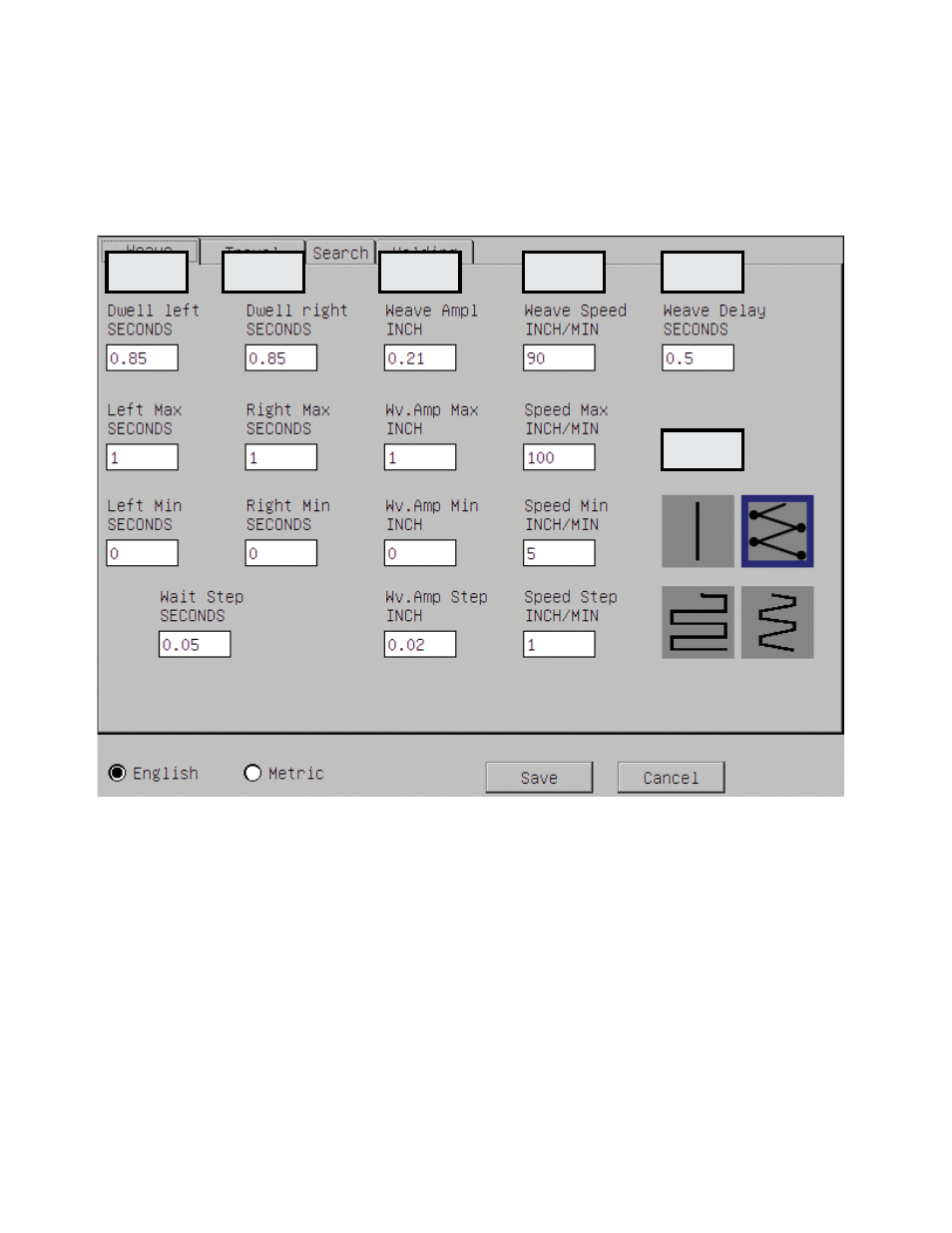This screenshot has width=952, height=1233.
Task: Click the Speed Max input field
Action: [x=559, y=457]
